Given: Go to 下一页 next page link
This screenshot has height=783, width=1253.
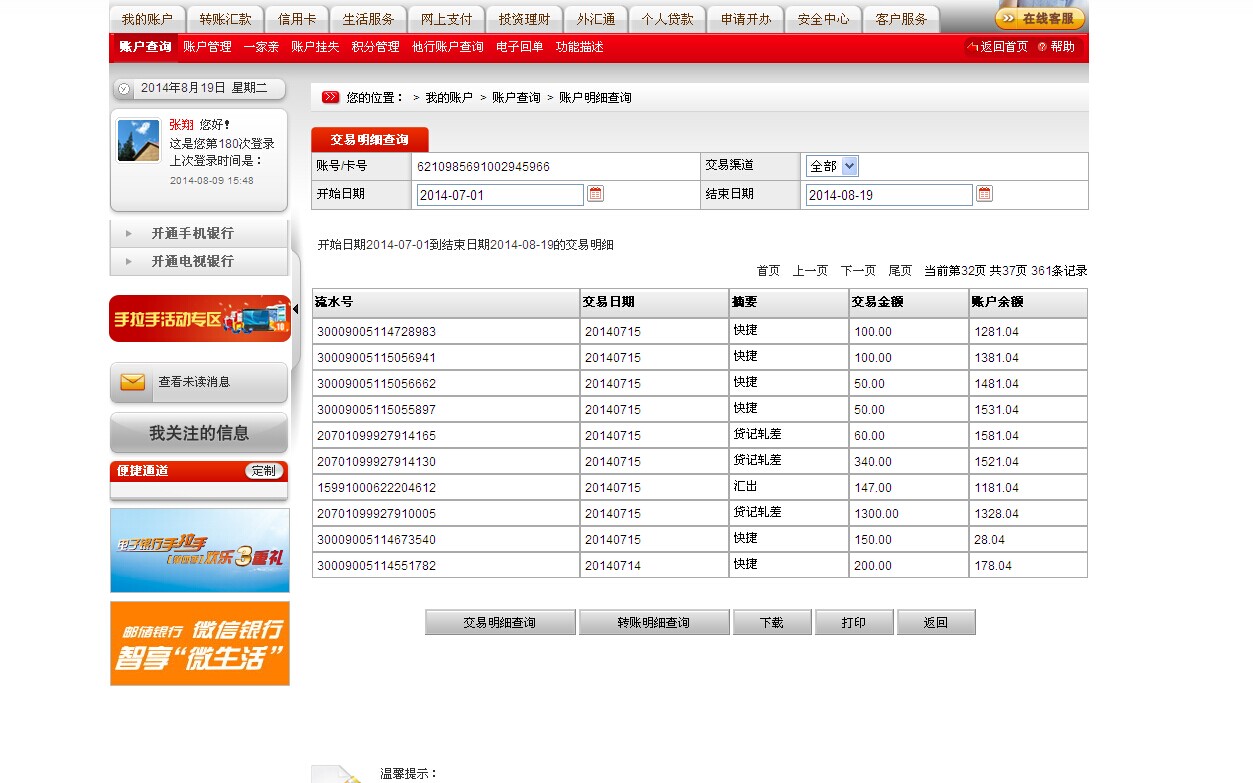Looking at the screenshot, I should [858, 271].
